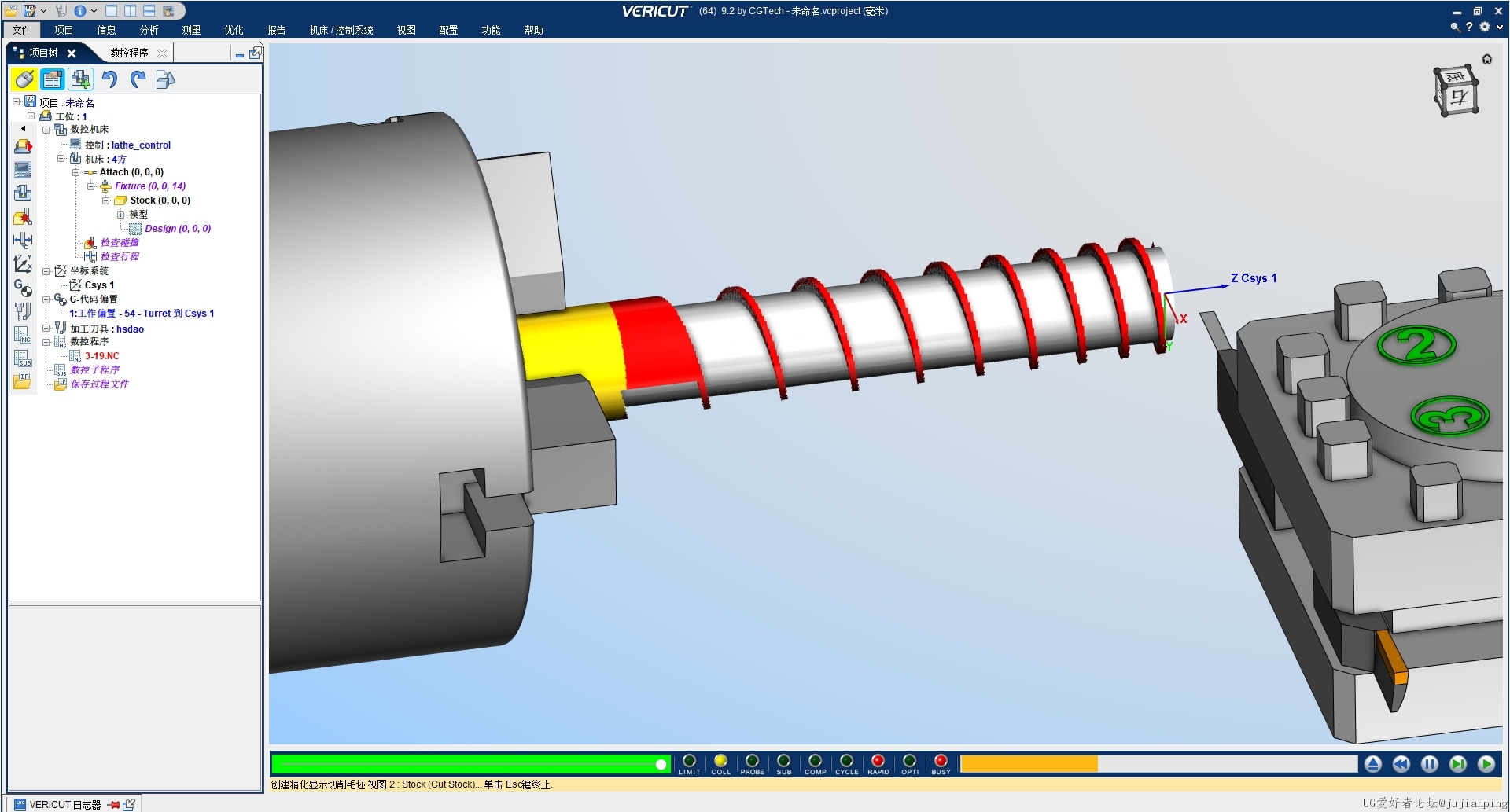Collapse the 项目 : 未命名 tree node

tap(16, 102)
